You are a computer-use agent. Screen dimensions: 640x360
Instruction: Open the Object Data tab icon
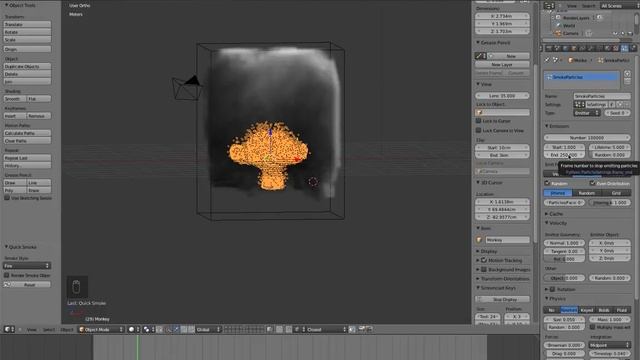(599, 48)
